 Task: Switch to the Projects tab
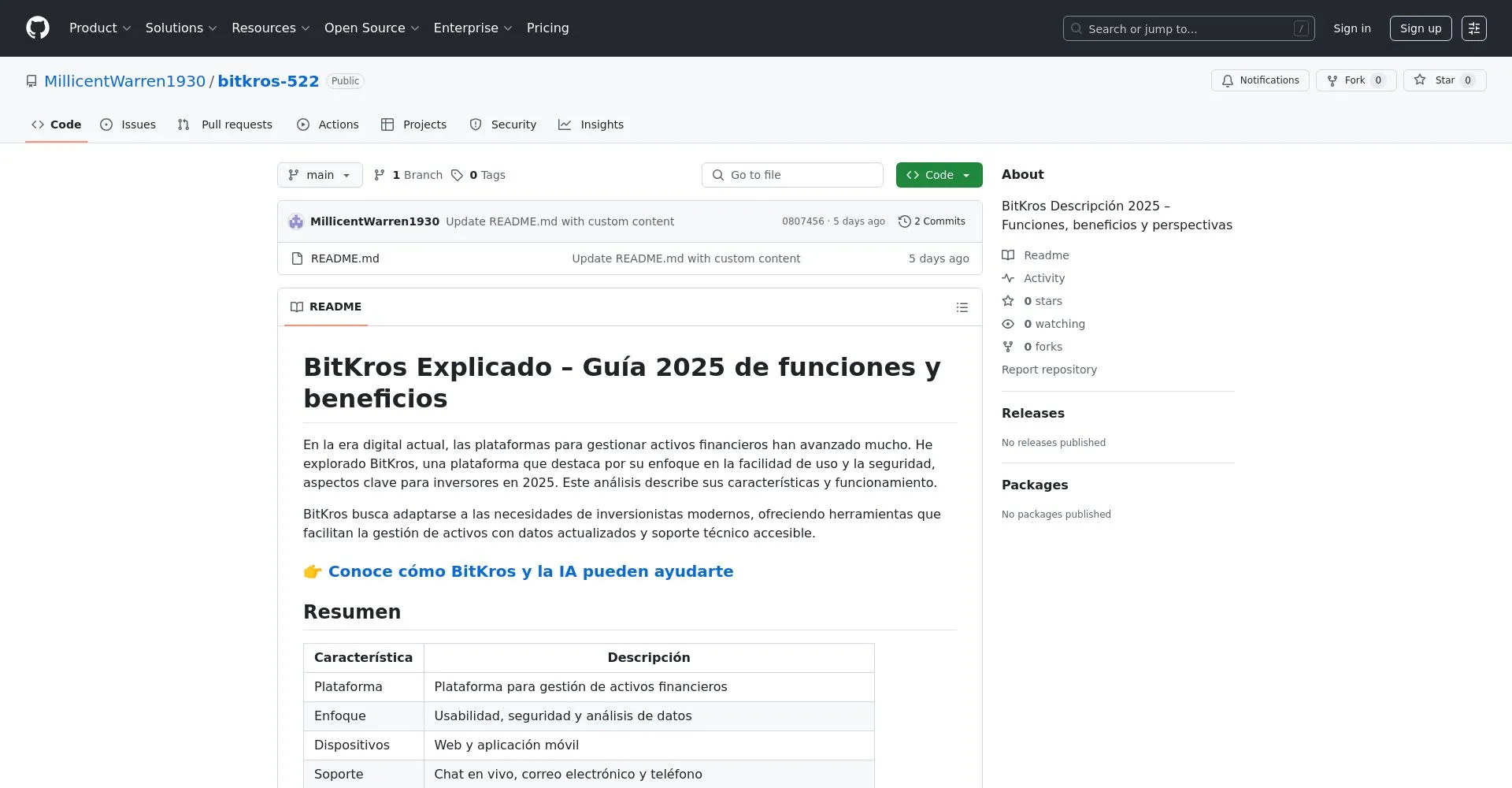tap(413, 125)
